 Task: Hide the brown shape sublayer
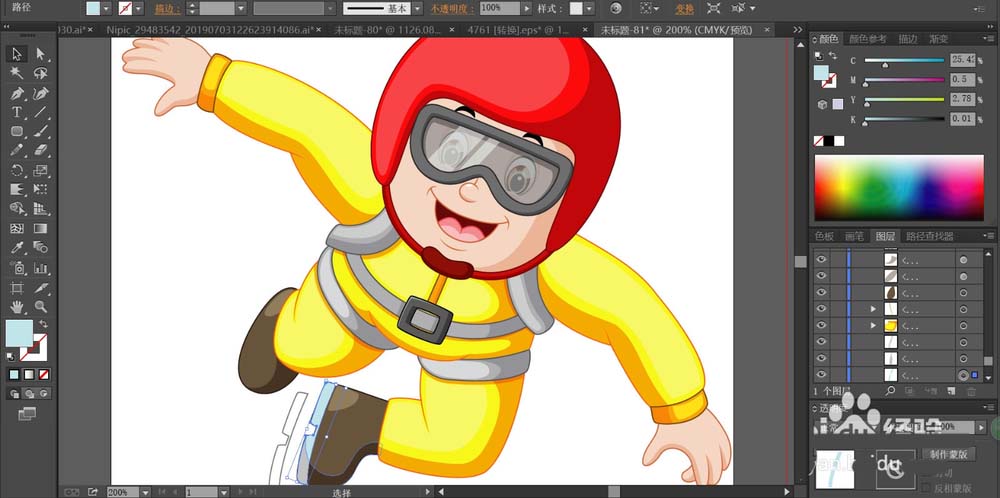[821, 293]
